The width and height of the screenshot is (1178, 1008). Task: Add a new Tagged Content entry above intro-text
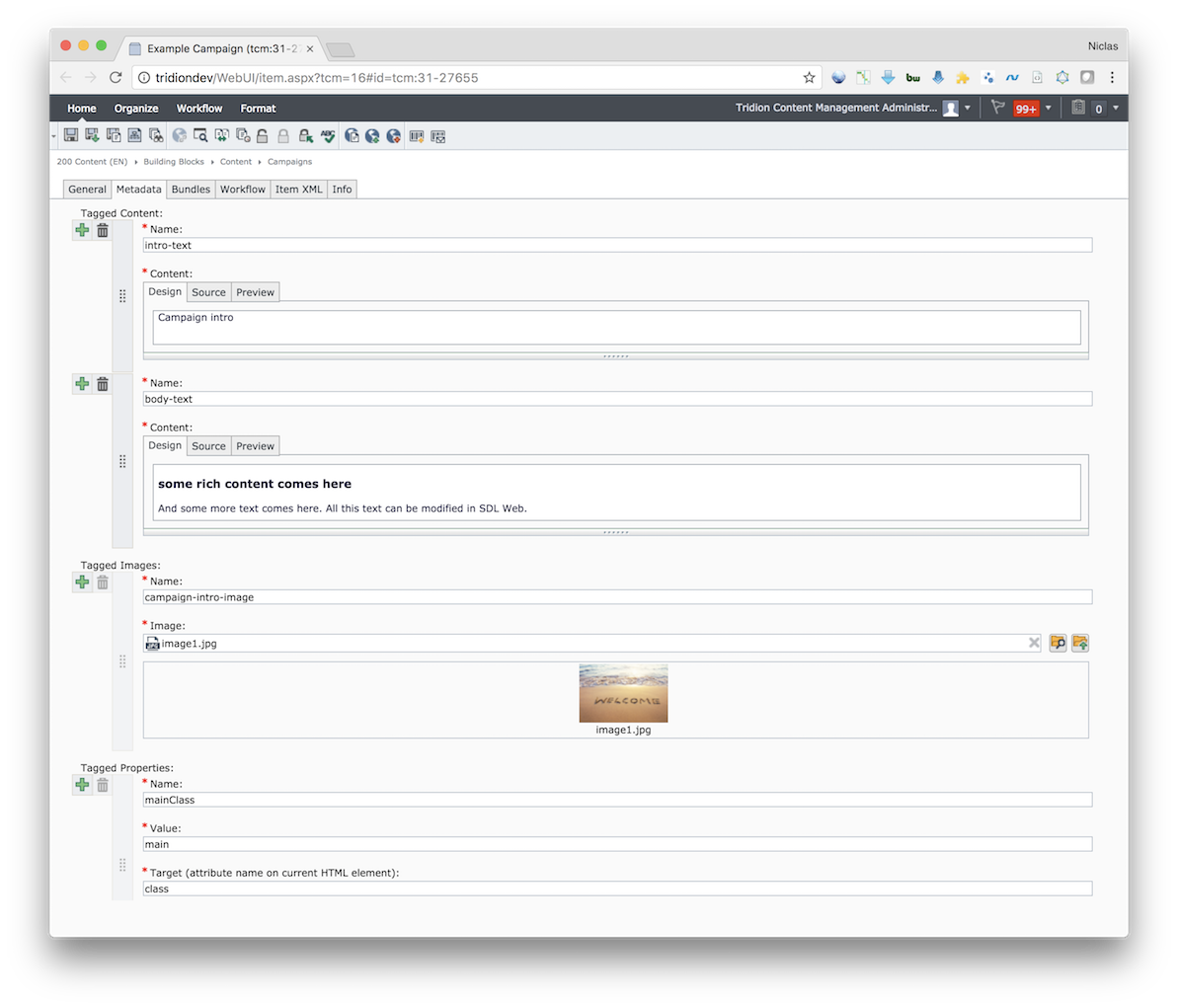82,230
